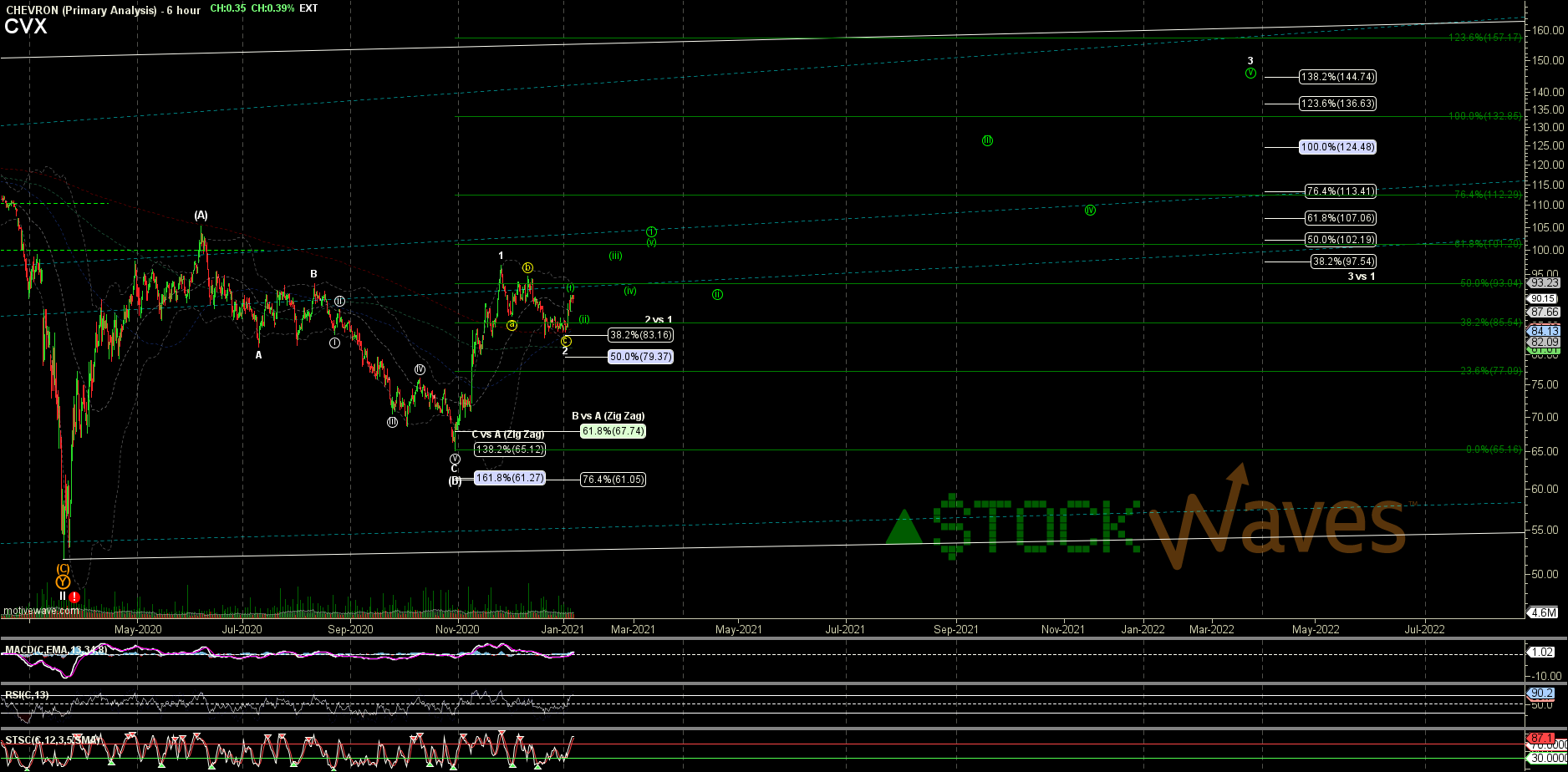The width and height of the screenshot is (1568, 772).
Task: Select green circled iii projection marker
Action: coord(987,140)
